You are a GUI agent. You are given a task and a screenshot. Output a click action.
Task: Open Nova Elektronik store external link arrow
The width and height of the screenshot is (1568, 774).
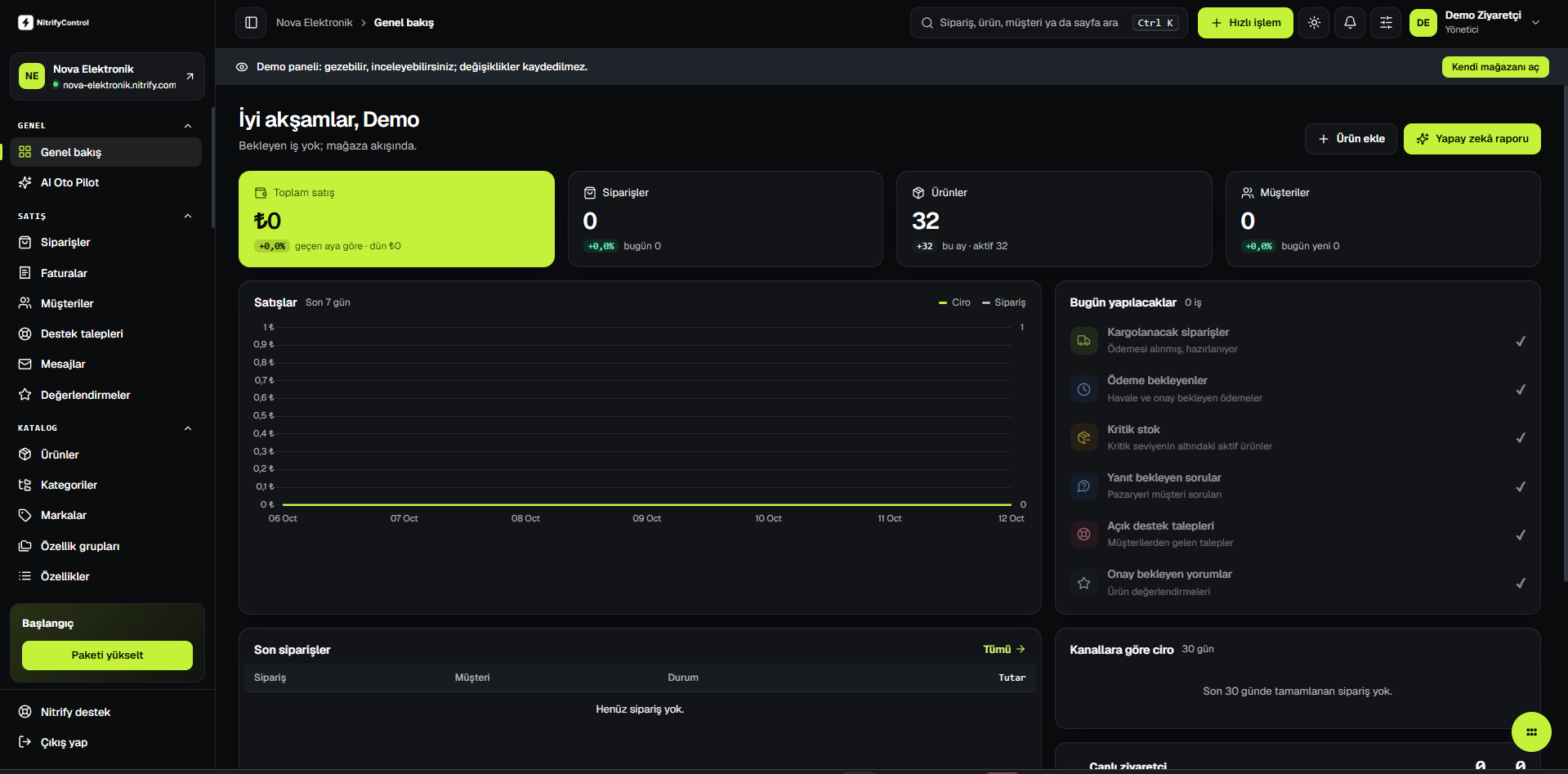(x=190, y=76)
